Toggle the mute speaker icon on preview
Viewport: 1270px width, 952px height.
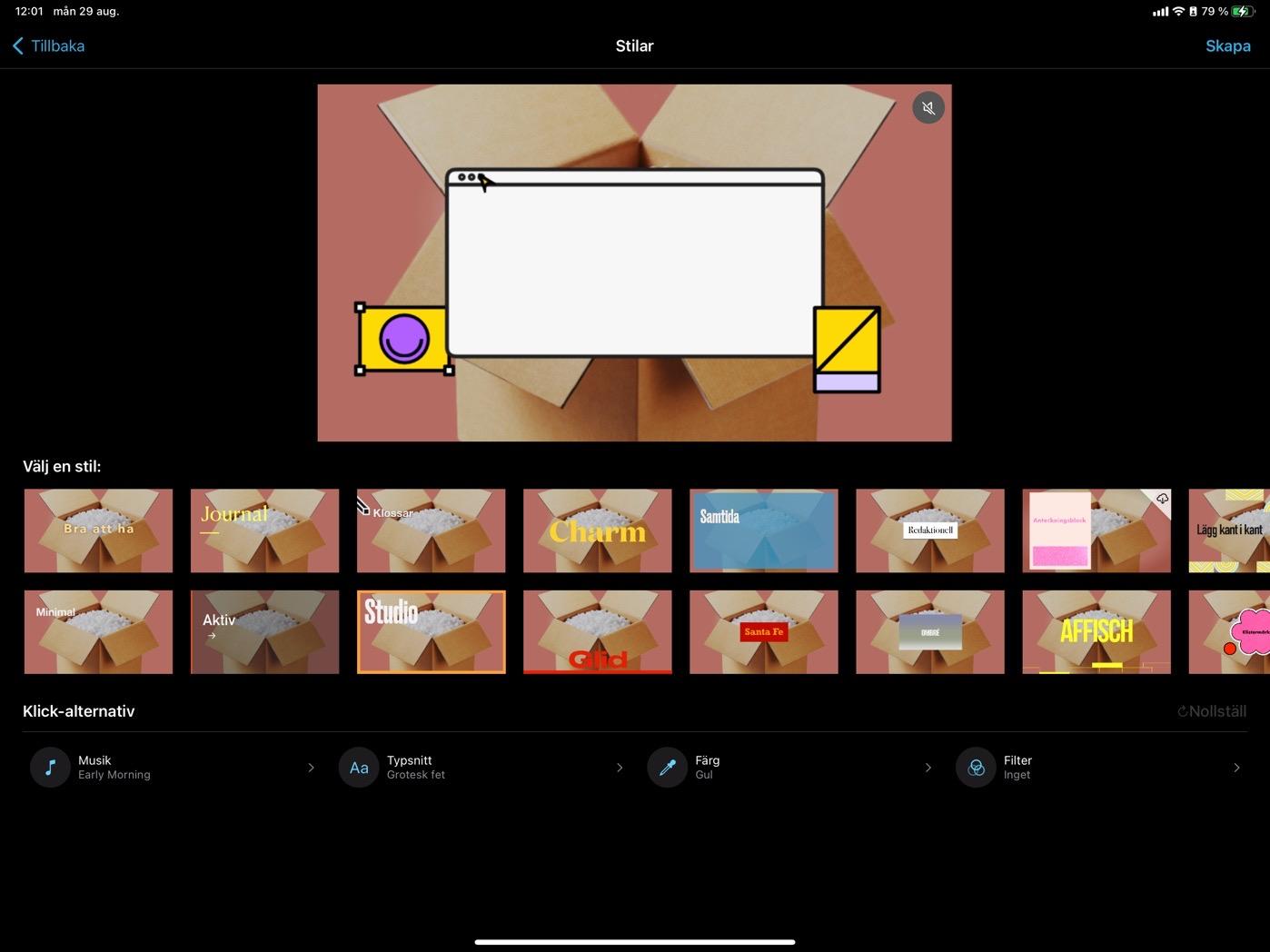(928, 108)
